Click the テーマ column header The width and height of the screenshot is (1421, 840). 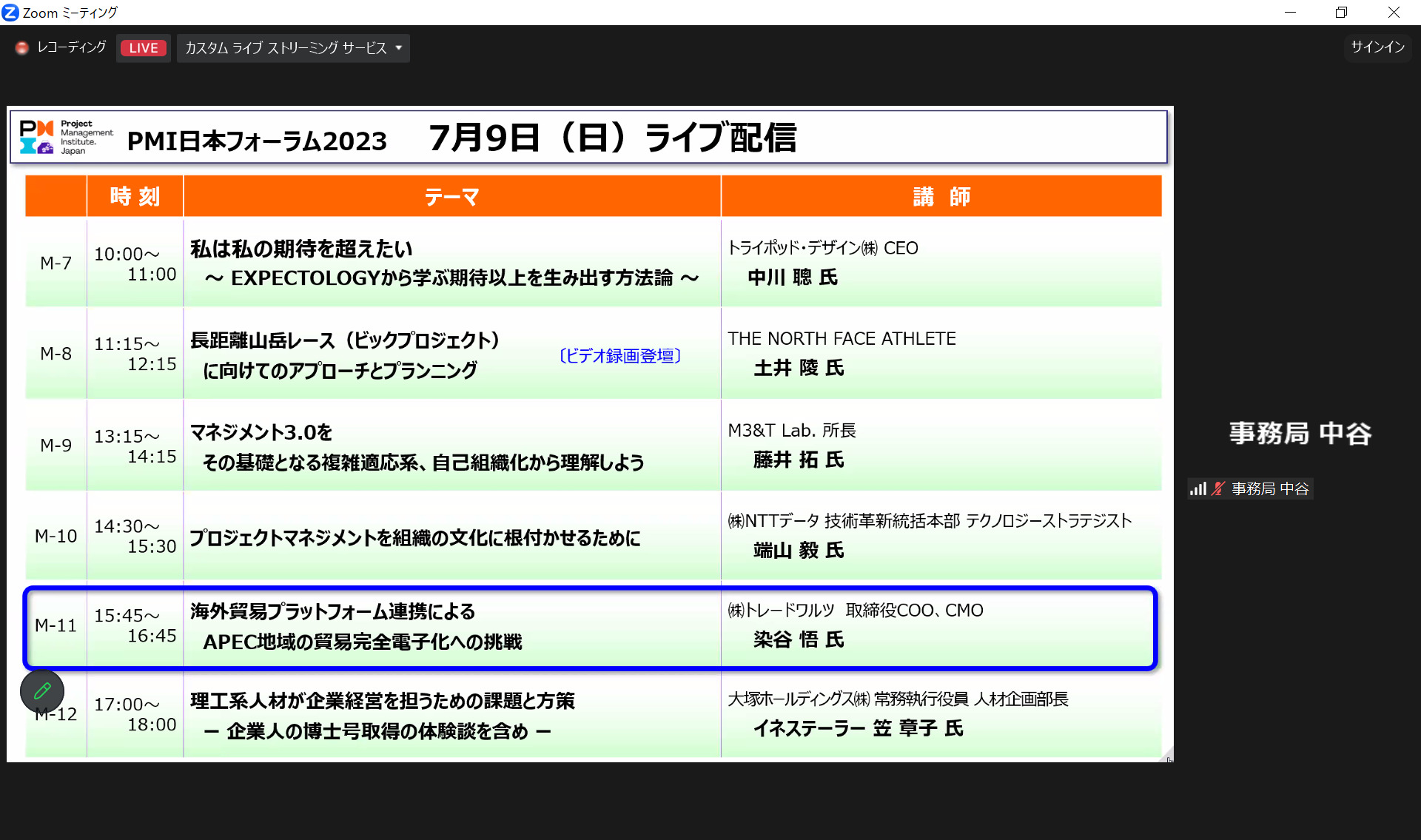pyautogui.click(x=452, y=196)
